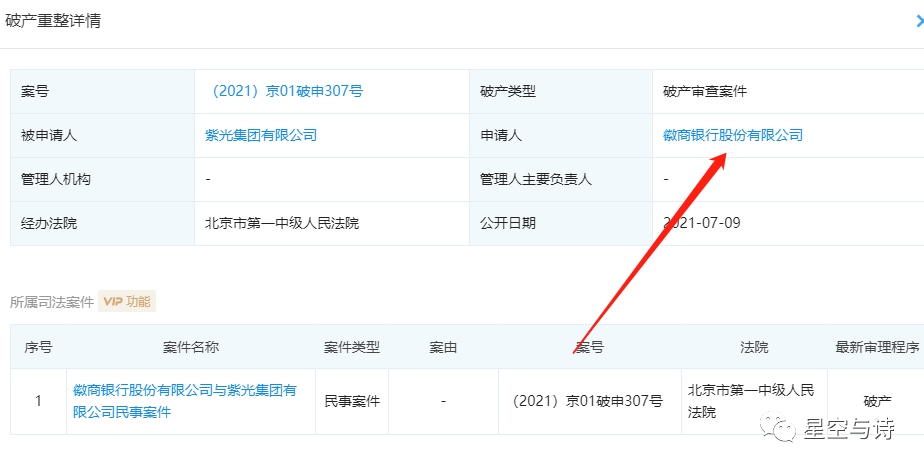Click the 破产重整详情 title
924x469 pixels.
click(x=53, y=21)
